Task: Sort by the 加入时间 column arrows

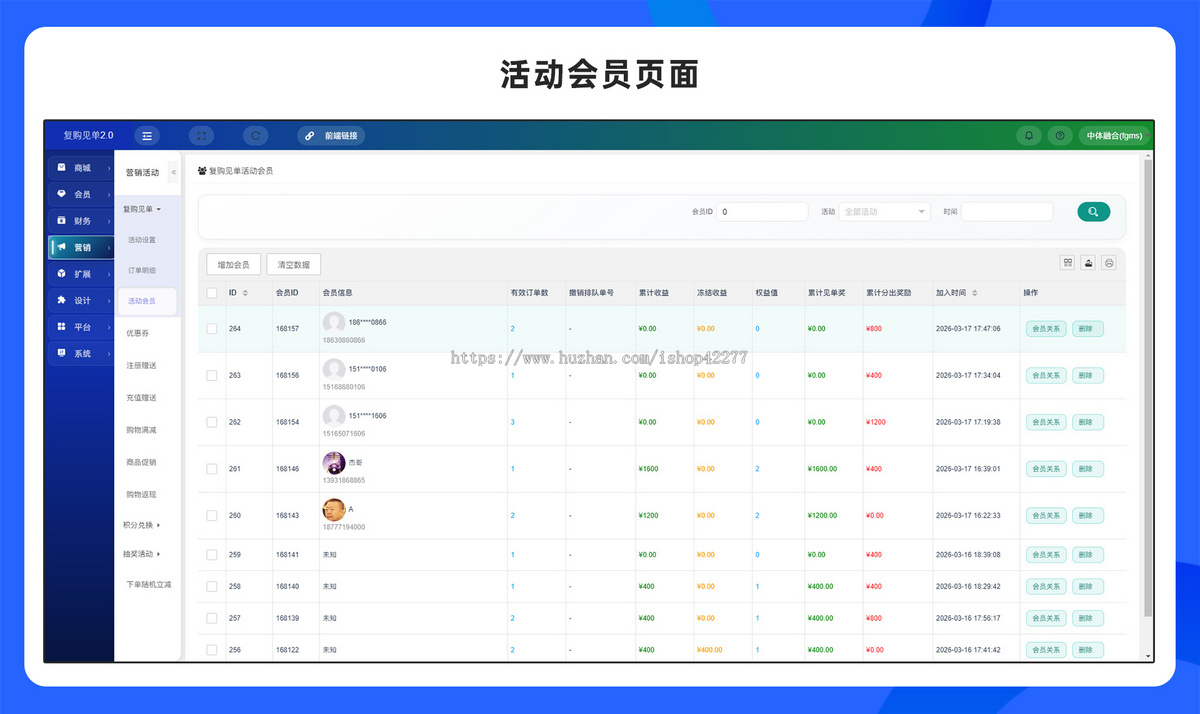Action: 975,293
